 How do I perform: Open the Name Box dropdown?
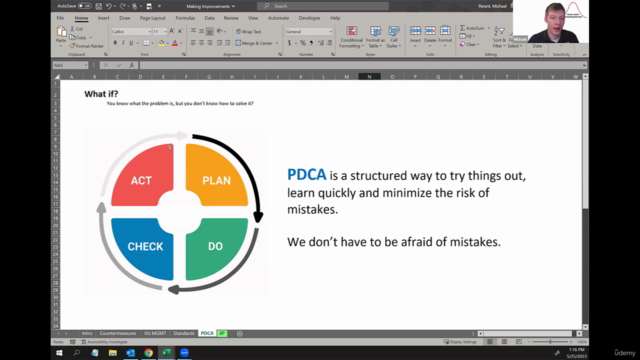(x=86, y=65)
